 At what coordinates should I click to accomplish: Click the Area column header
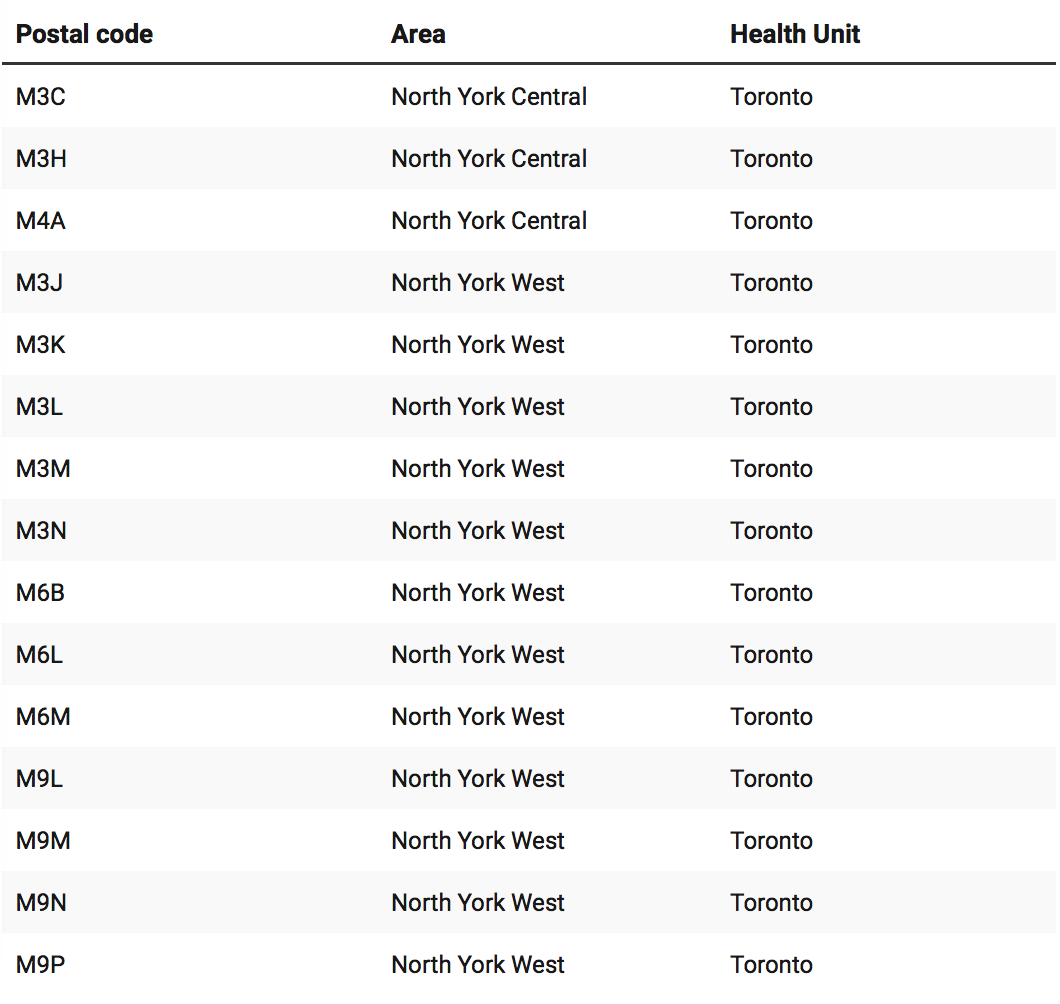tap(418, 34)
